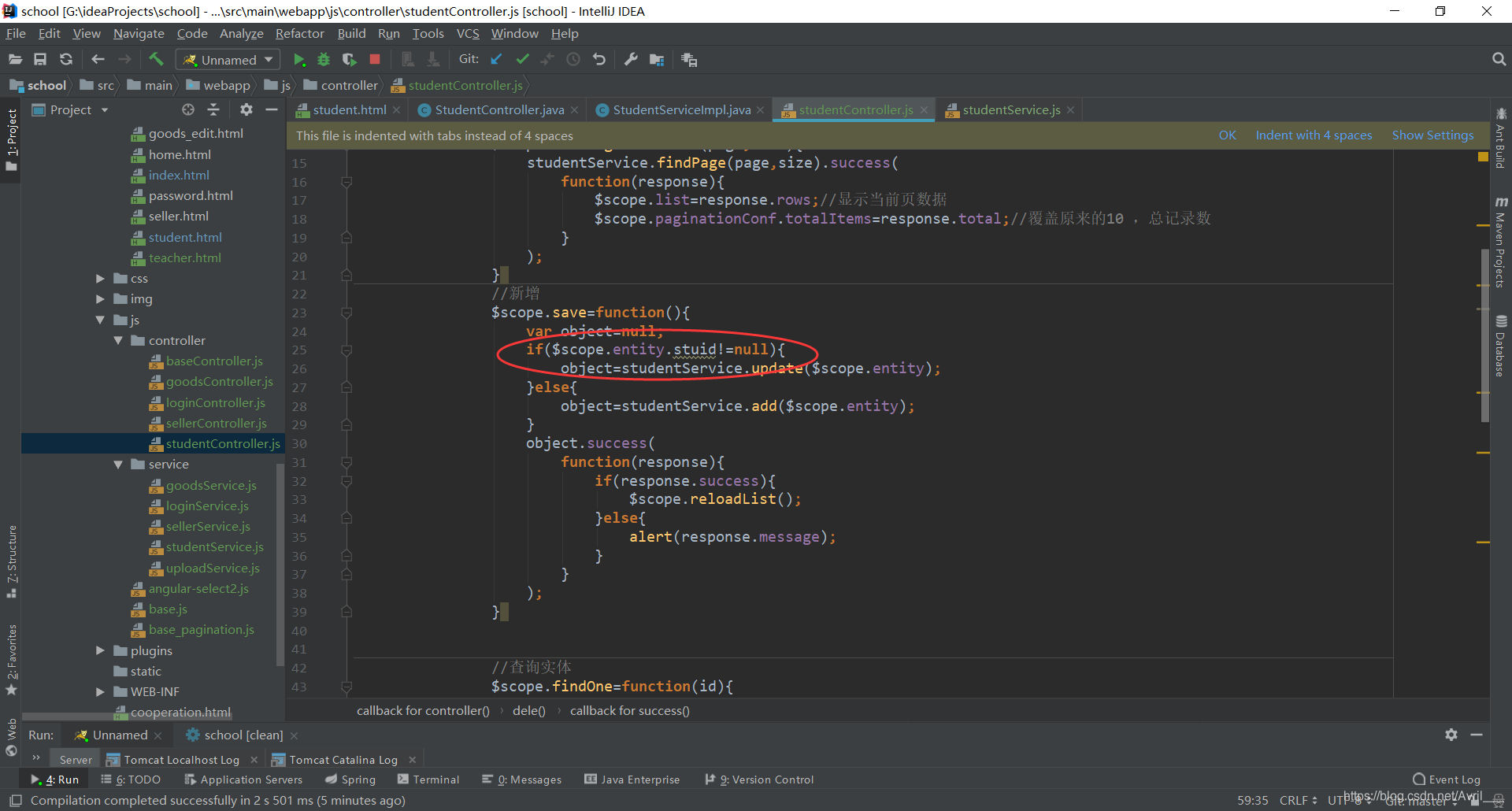Click editor vertical scrollbar thumb
The height and width of the screenshot is (811, 1512).
[x=1484, y=335]
